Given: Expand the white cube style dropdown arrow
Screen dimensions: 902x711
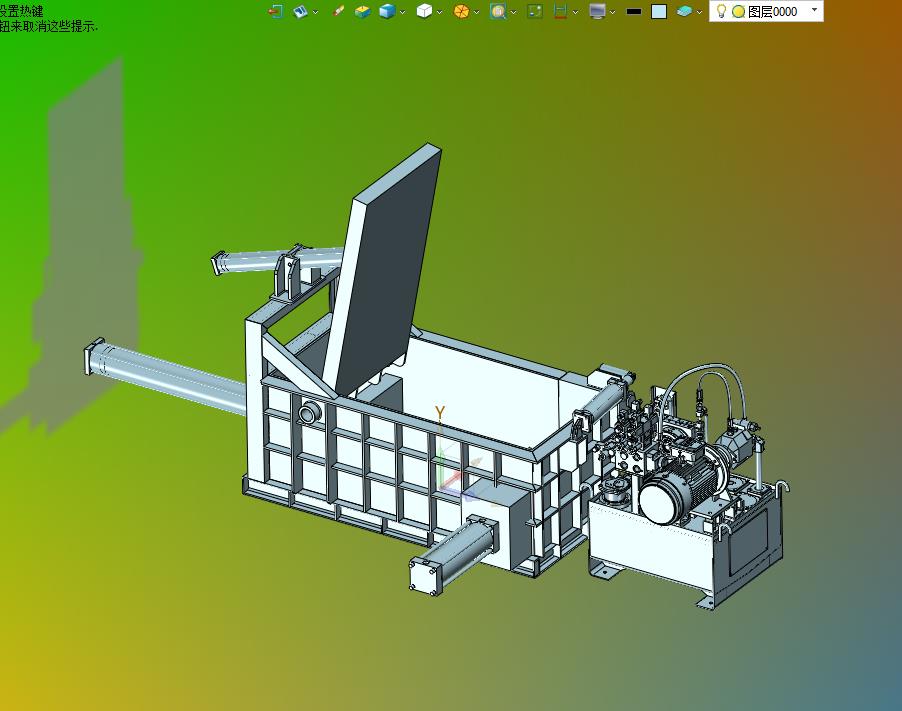Looking at the screenshot, I should (439, 12).
